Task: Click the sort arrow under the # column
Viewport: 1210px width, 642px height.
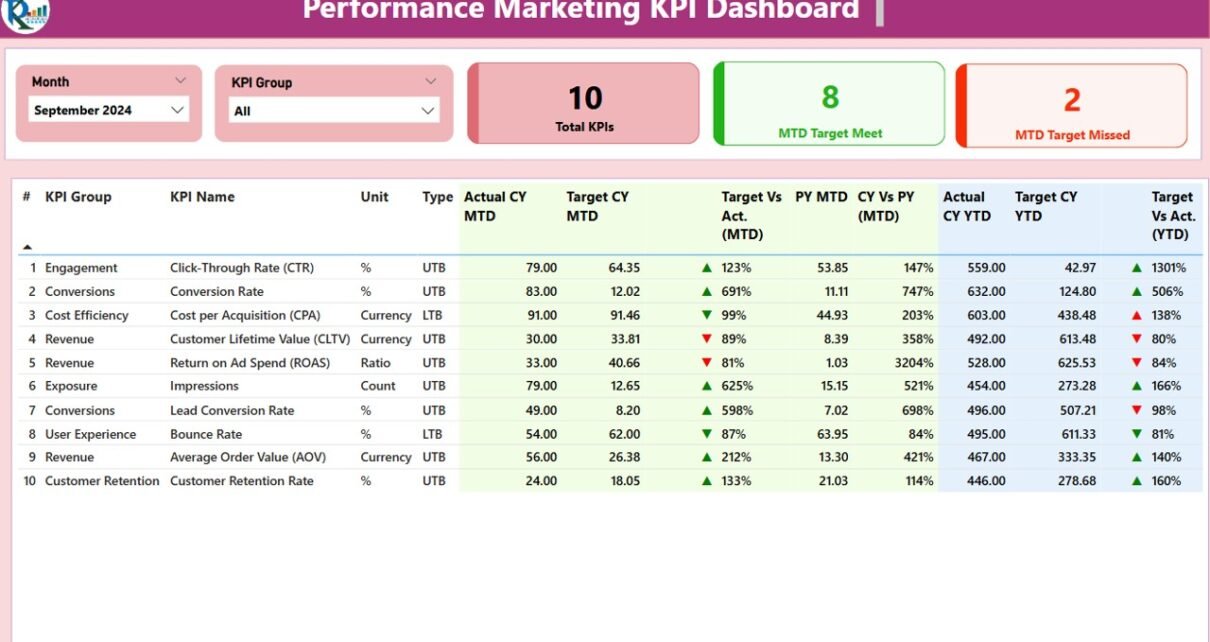Action: coord(27,246)
